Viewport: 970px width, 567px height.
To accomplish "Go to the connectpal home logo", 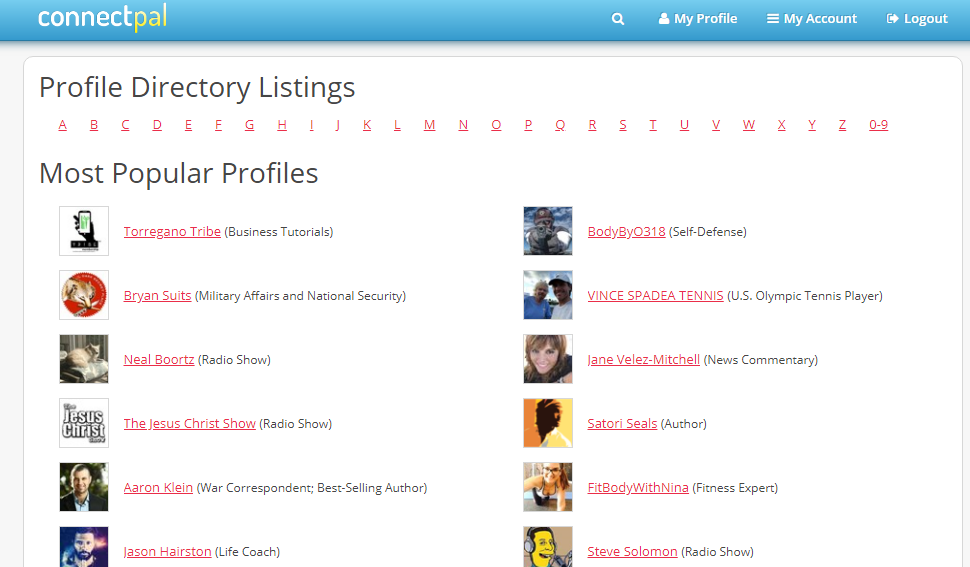I will pos(102,18).
